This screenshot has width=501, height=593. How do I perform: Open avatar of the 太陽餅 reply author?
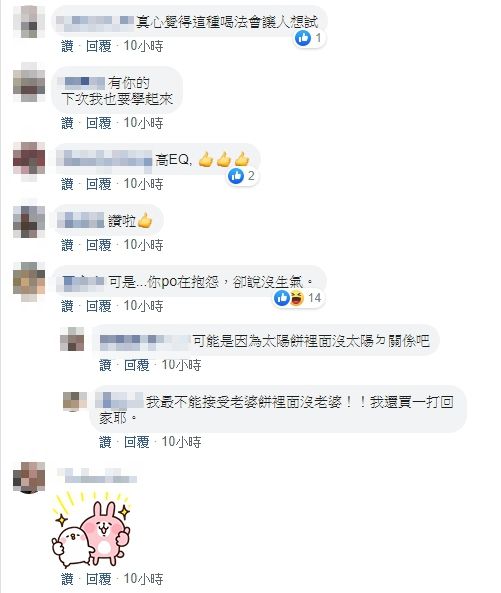pos(72,339)
